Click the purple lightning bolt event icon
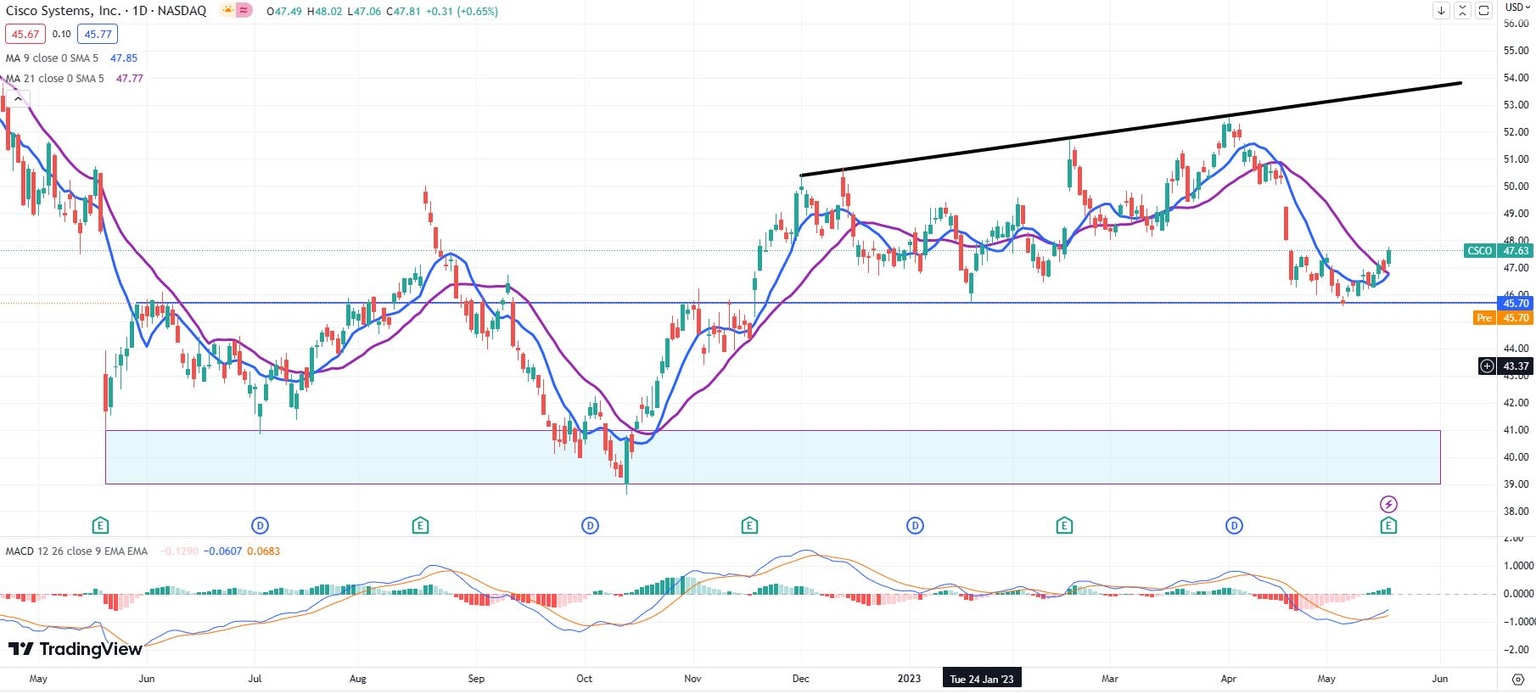 (1389, 504)
